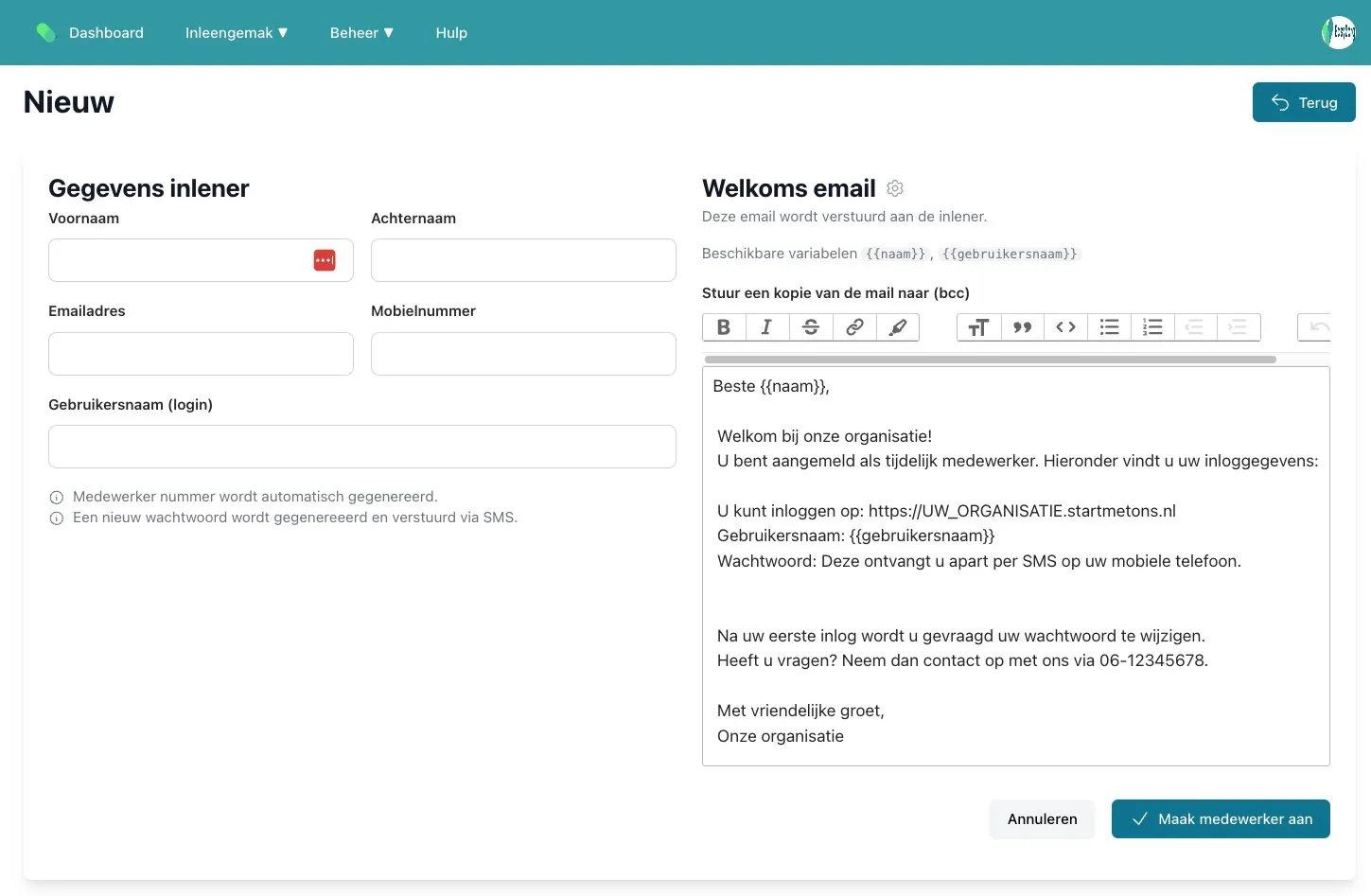The image size is (1371, 896).
Task: Click the {{gebruikersnaam}} variable tag
Action: point(1010,254)
